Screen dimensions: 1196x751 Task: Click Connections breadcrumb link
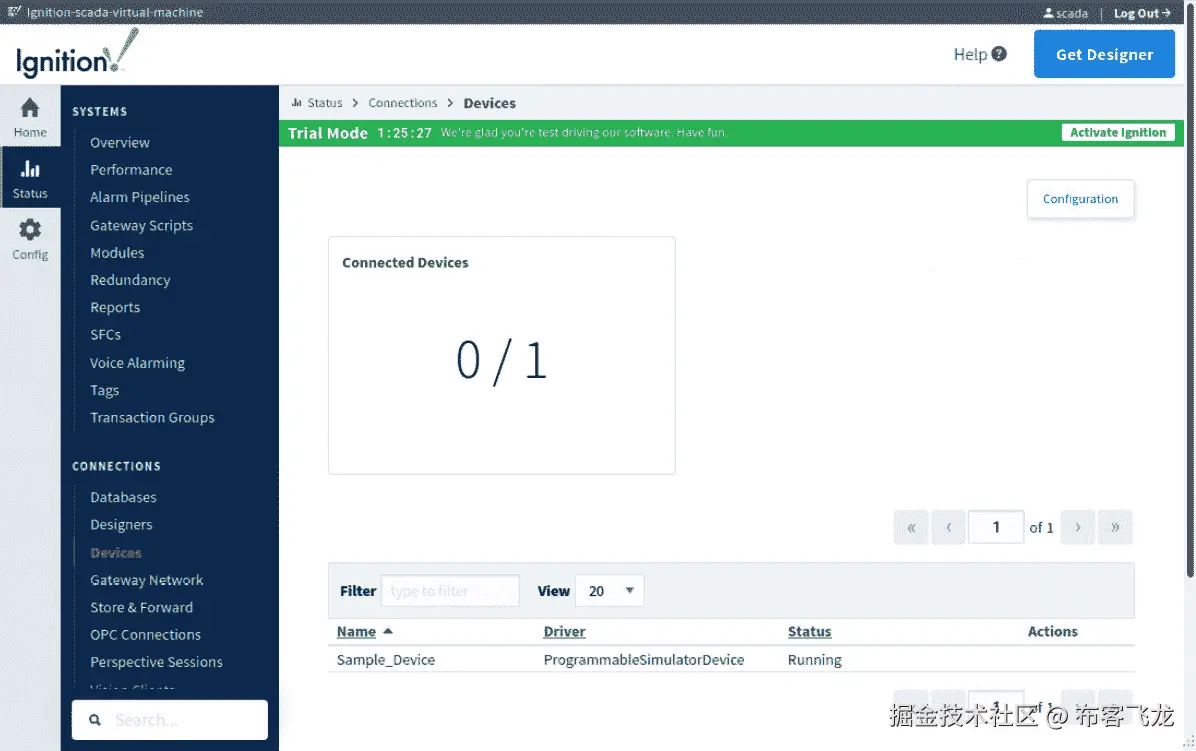click(x=403, y=103)
